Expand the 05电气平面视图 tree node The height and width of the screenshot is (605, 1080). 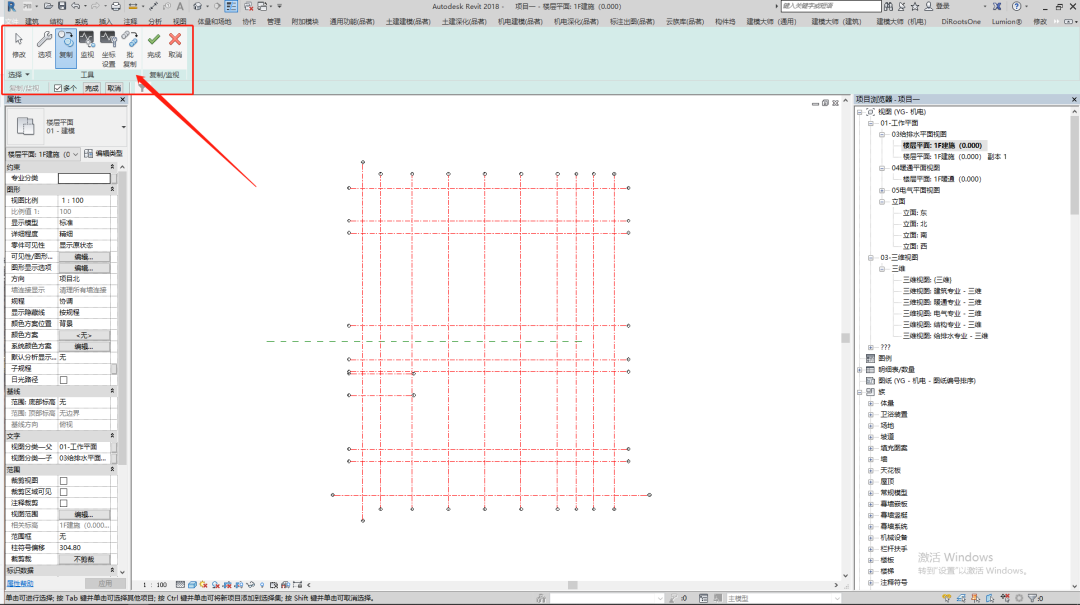click(x=882, y=190)
